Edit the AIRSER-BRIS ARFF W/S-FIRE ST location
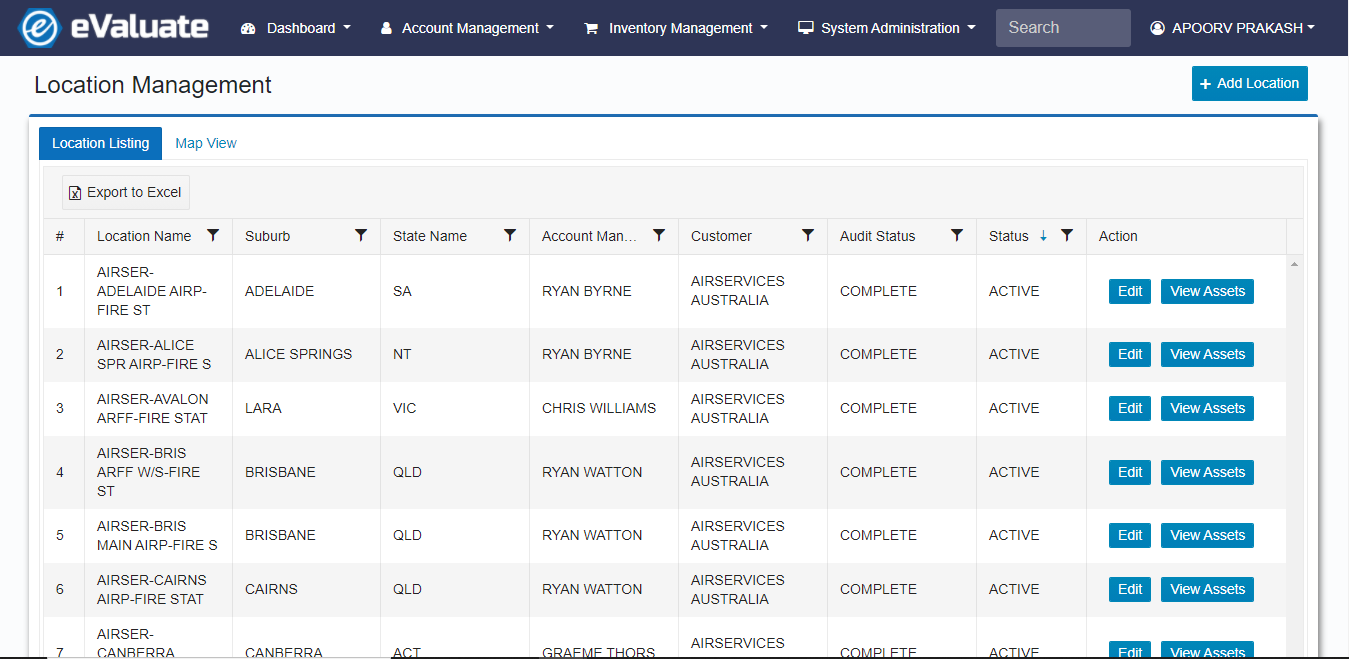This screenshot has height=659, width=1349. (1130, 472)
